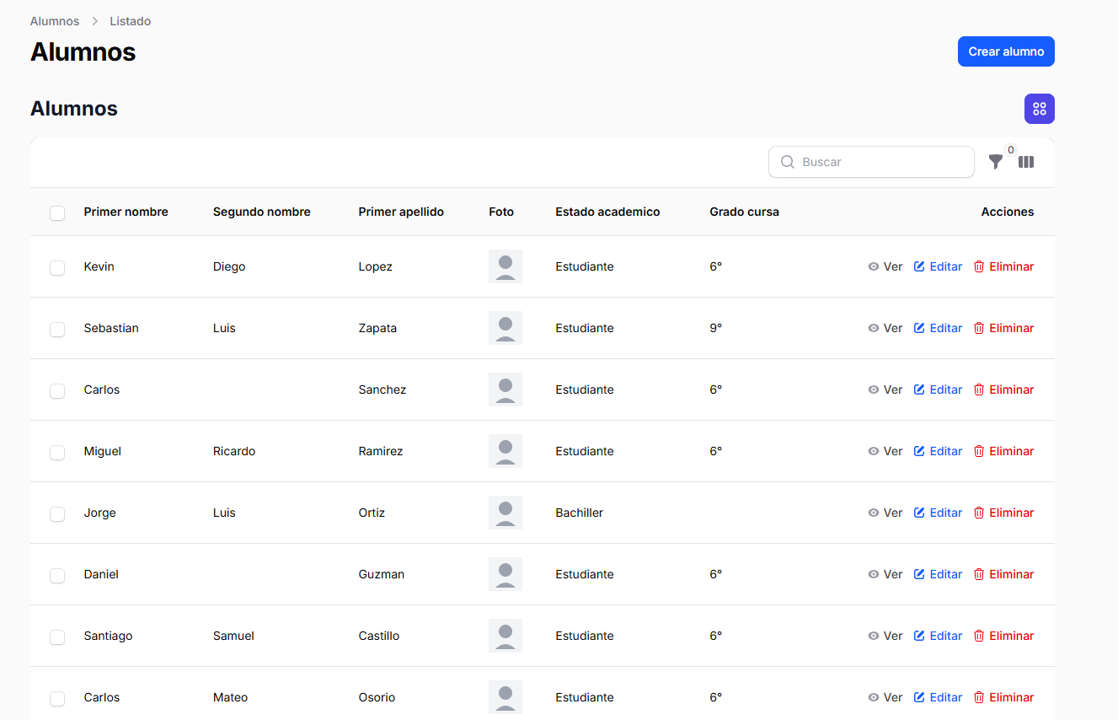Select the checkbox for Miguel Ramirez
1118x720 pixels.
57,452
